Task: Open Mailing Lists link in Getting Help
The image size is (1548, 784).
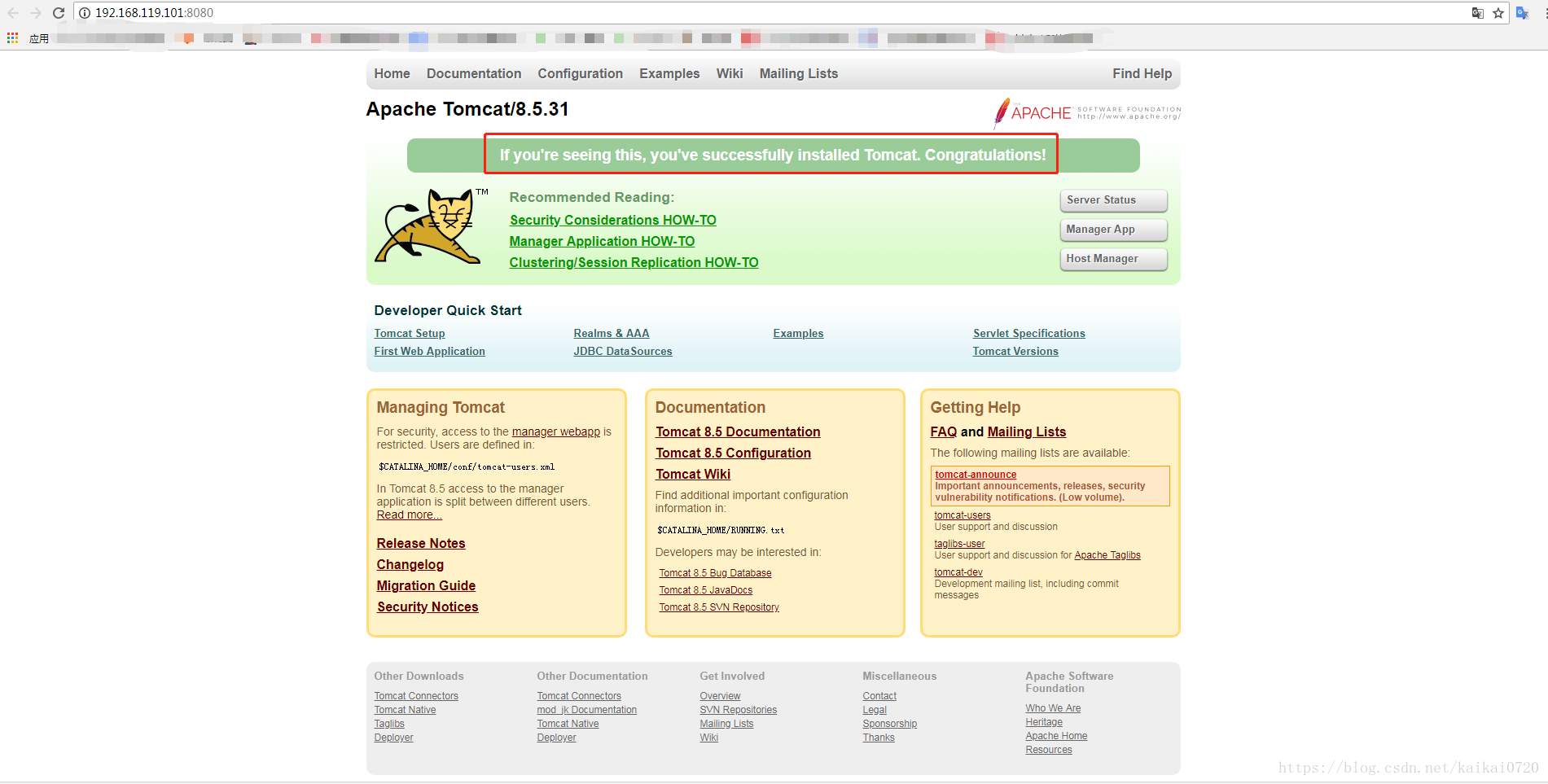Action: pyautogui.click(x=1027, y=431)
